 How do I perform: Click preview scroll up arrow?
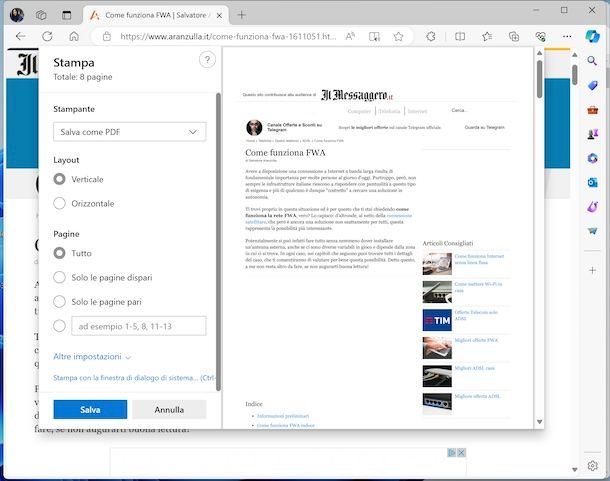[539, 53]
